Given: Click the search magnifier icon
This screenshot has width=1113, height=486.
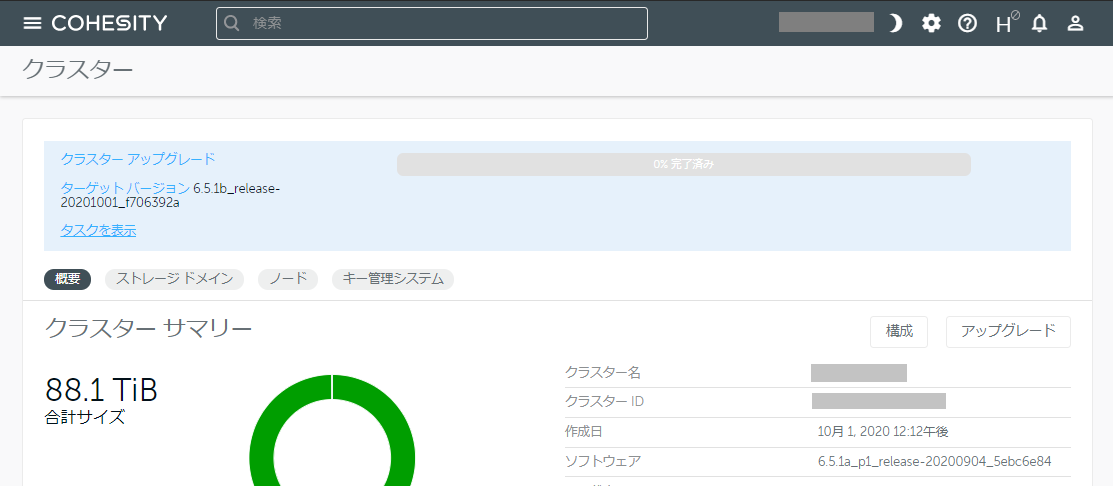Looking at the screenshot, I should [231, 23].
